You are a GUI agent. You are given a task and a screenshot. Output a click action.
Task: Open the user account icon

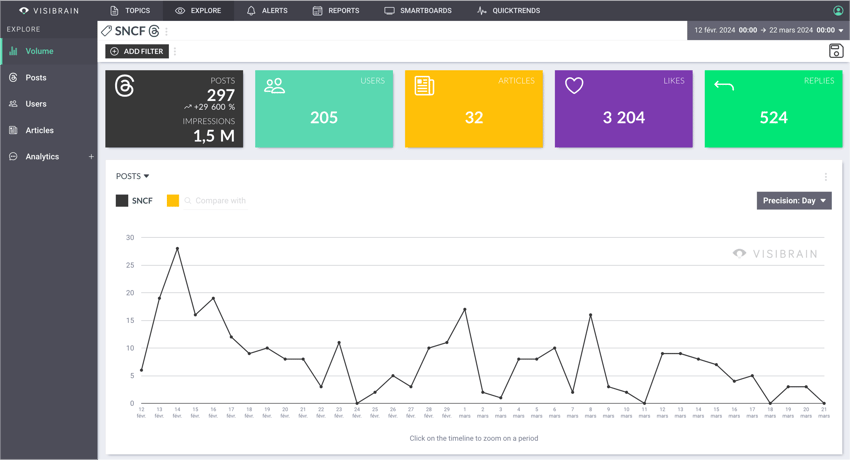pyautogui.click(x=838, y=10)
